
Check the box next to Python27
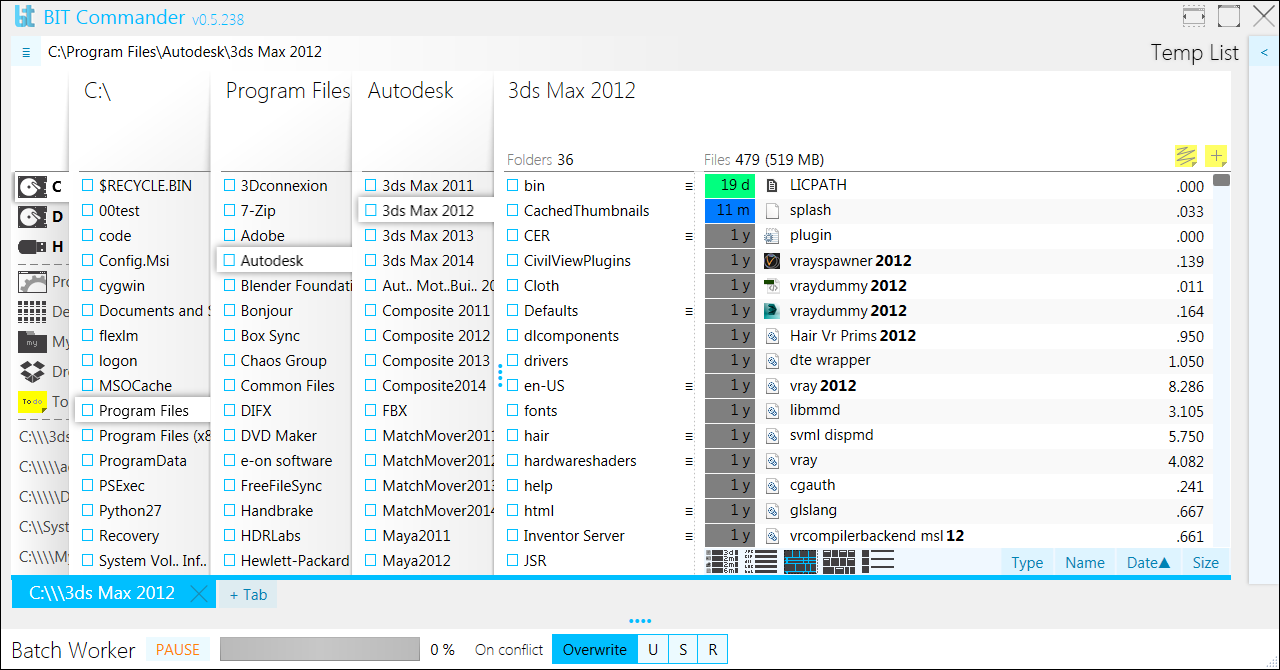pos(88,511)
